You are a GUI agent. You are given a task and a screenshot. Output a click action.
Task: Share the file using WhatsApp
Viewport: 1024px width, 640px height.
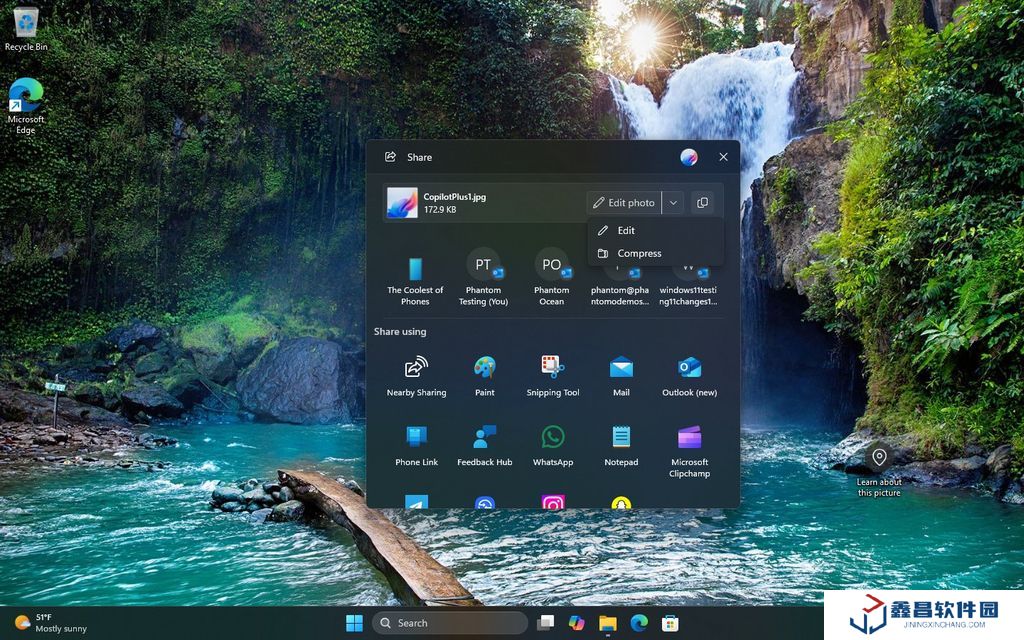[553, 445]
